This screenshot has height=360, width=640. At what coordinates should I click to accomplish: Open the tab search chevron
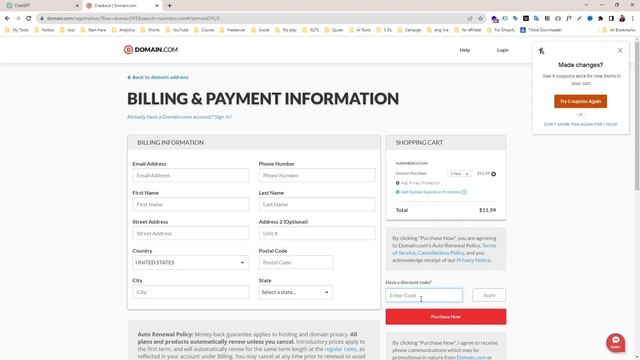pyautogui.click(x=586, y=5)
